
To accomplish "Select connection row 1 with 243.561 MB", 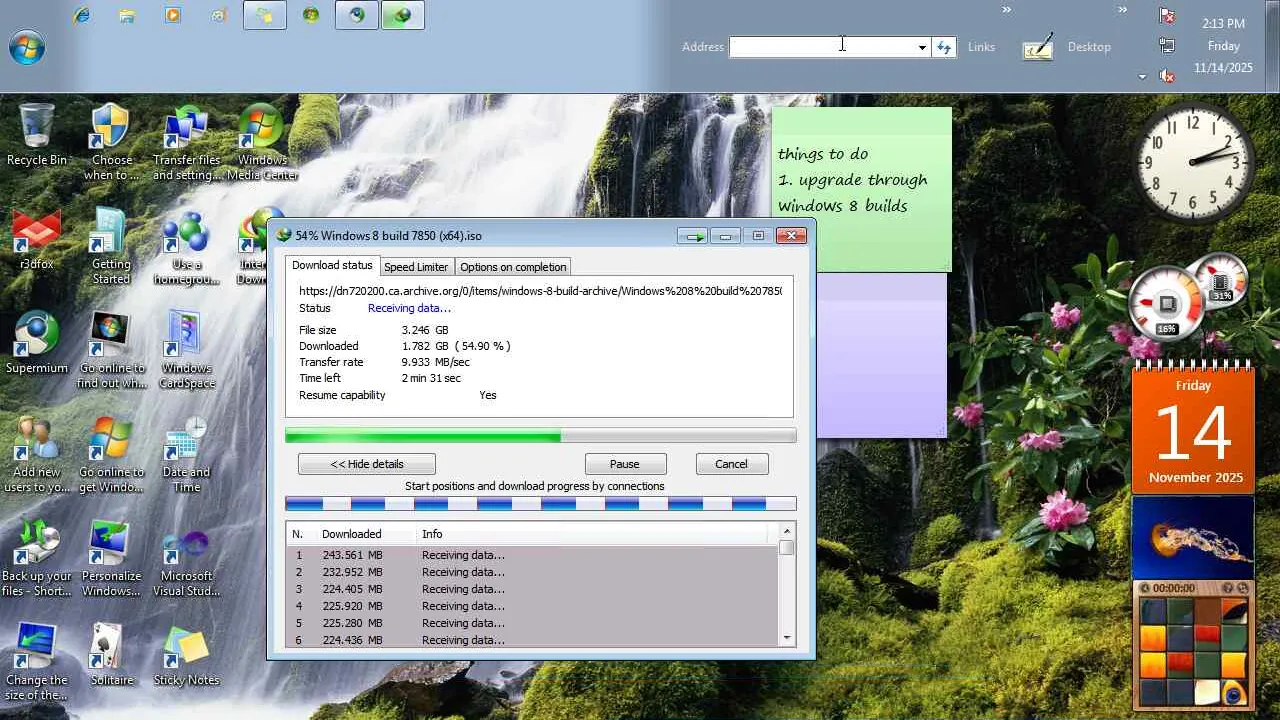I will click(532, 555).
